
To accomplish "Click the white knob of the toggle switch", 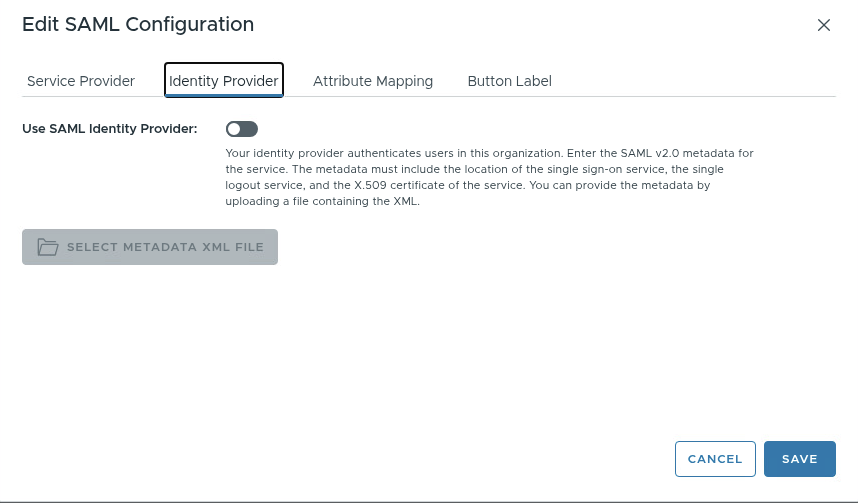I will coord(234,129).
